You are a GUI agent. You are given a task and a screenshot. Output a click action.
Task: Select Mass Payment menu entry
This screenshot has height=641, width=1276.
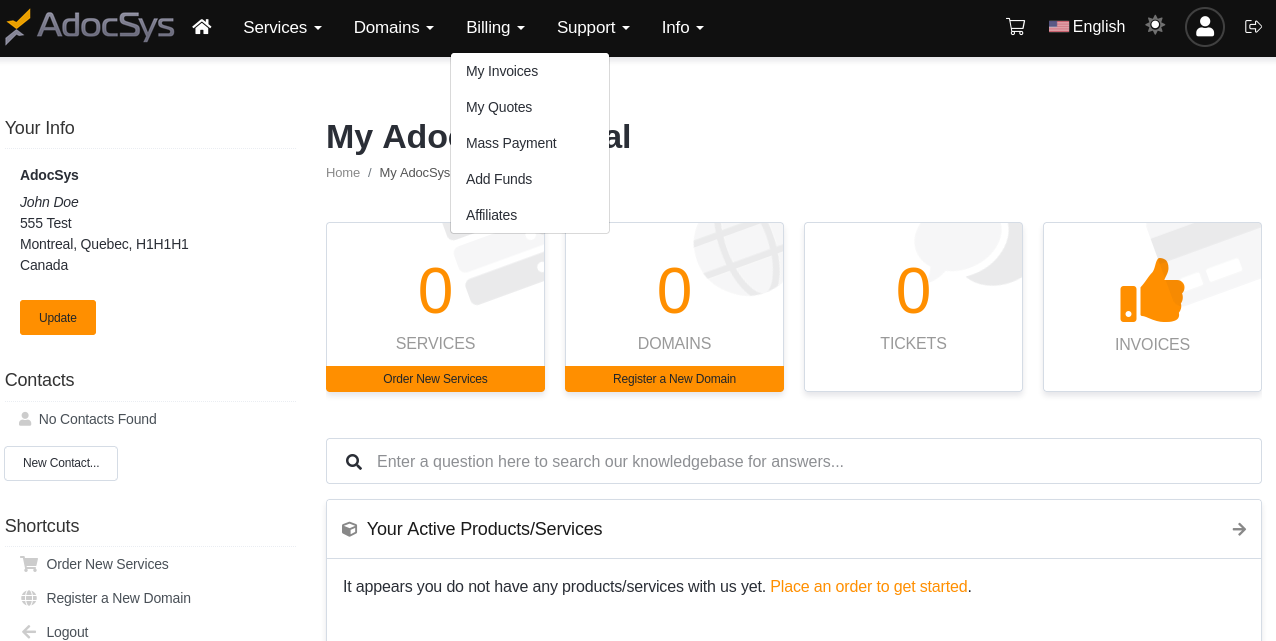511,143
